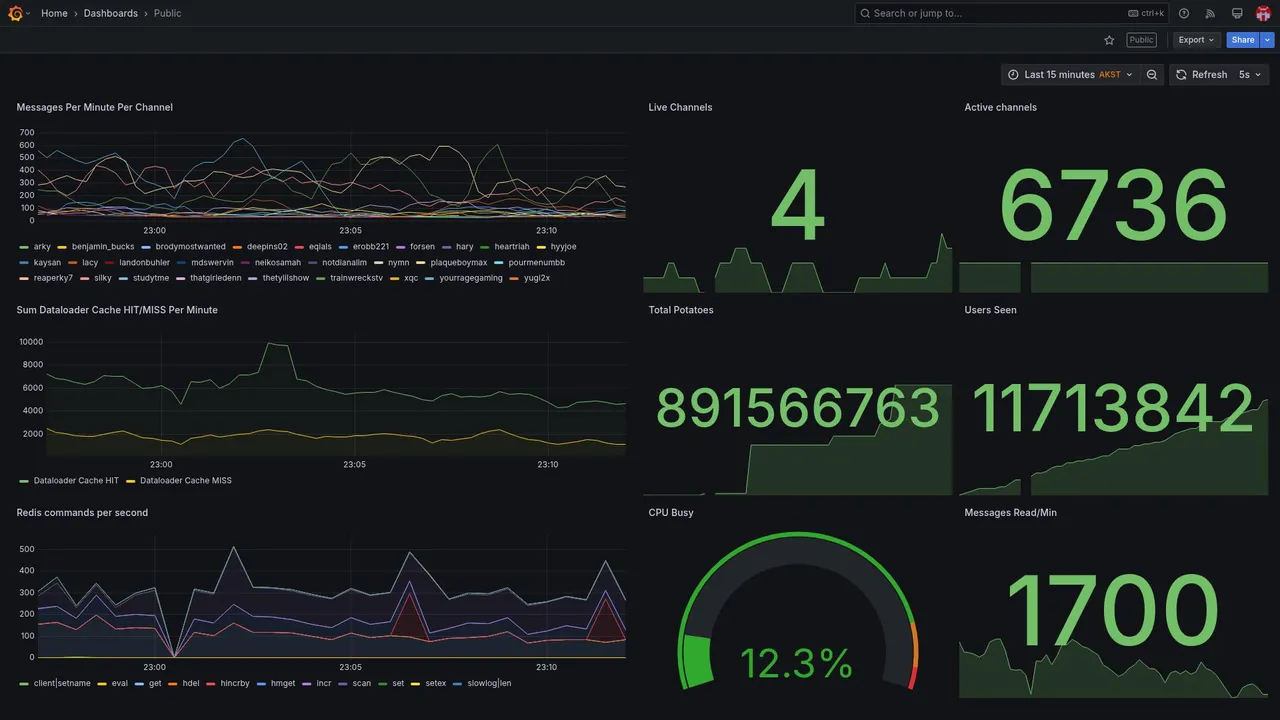
Task: Open Dashboards in the breadcrumb
Action: [111, 13]
